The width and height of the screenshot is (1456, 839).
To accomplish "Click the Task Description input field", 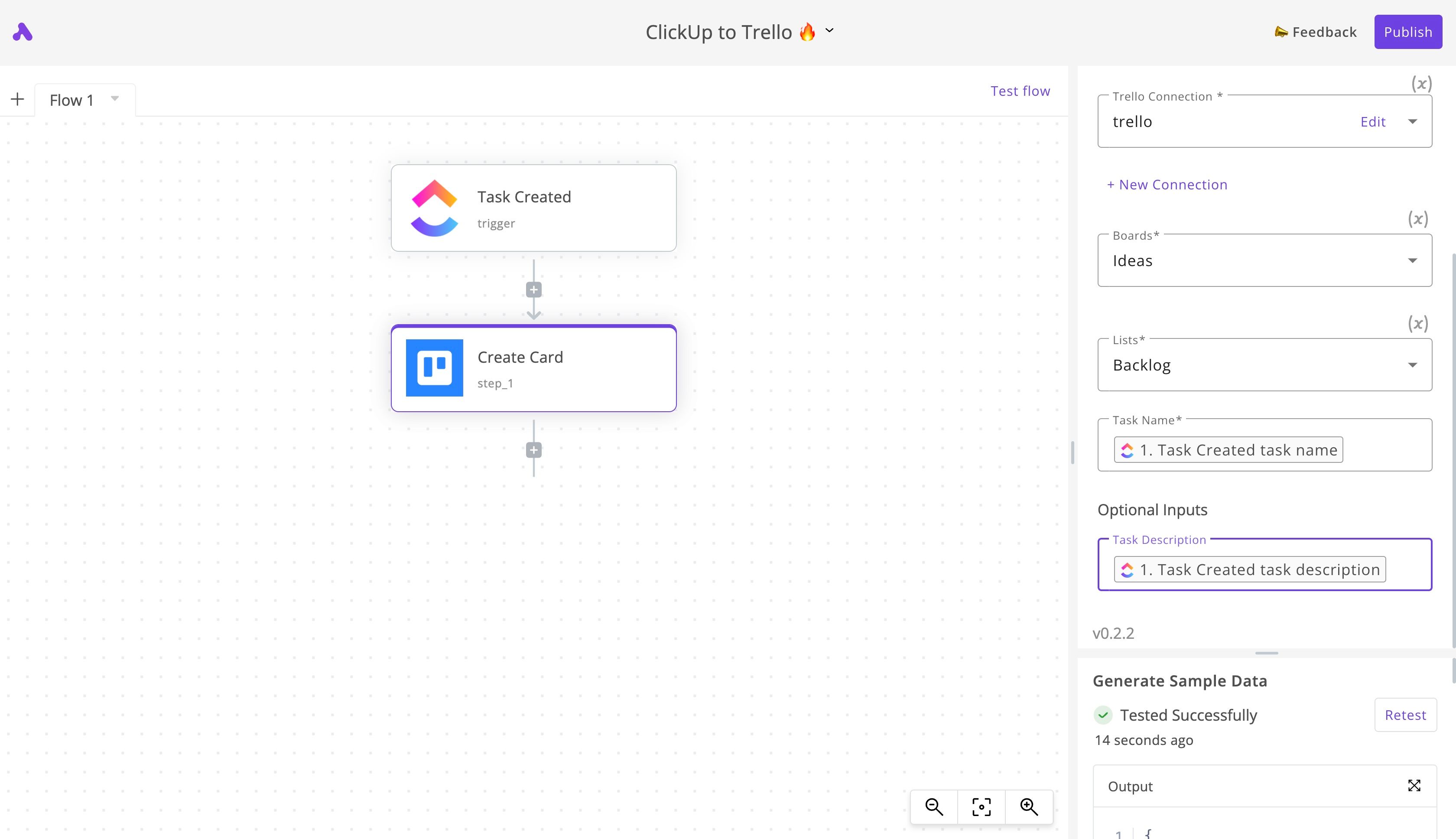I will tap(1265, 565).
